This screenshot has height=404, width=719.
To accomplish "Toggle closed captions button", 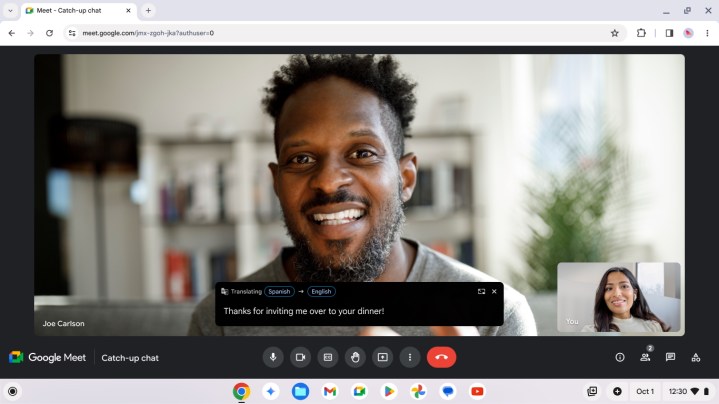I will pos(327,357).
